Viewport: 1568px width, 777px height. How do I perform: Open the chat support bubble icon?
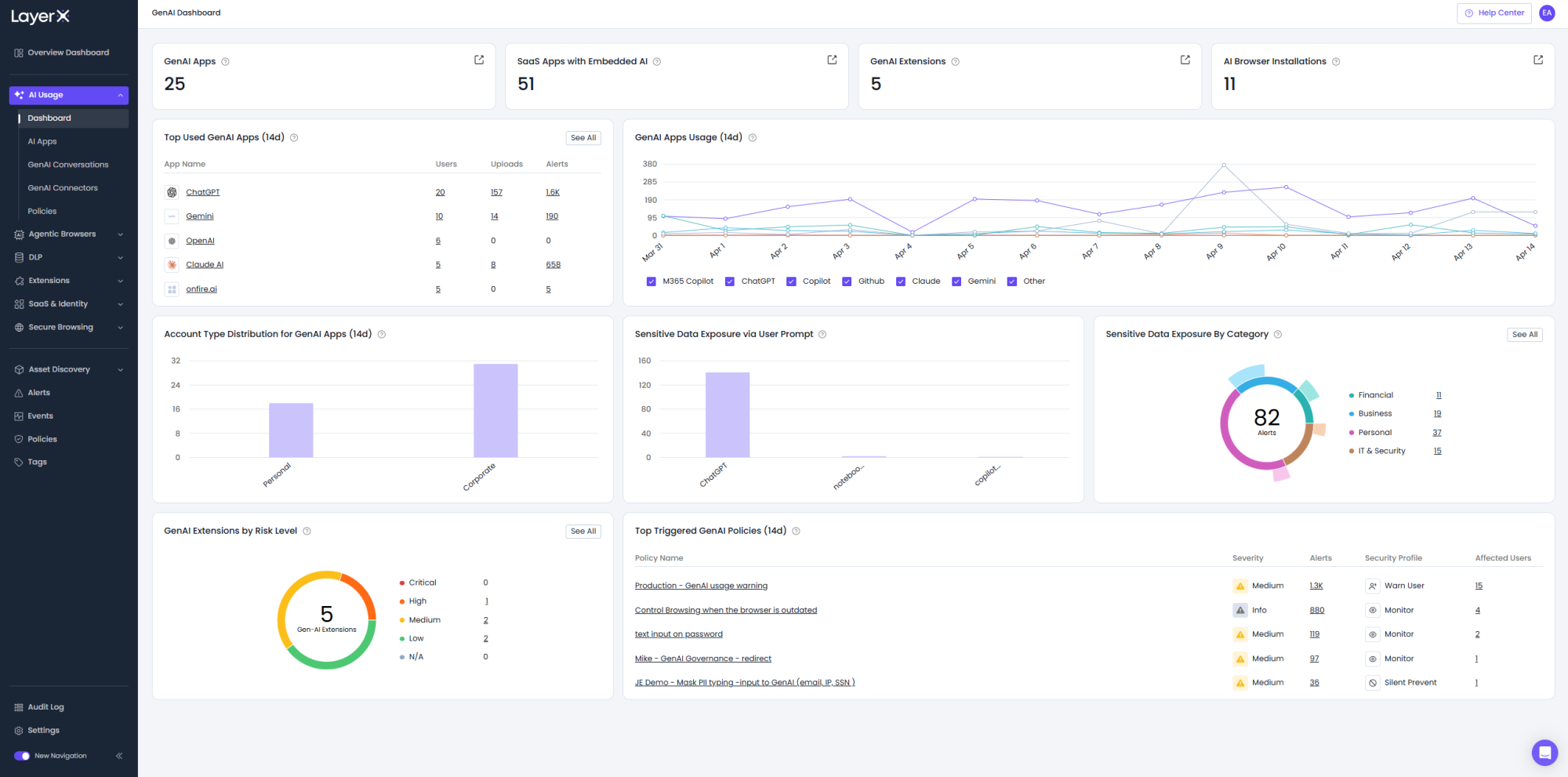tap(1544, 753)
